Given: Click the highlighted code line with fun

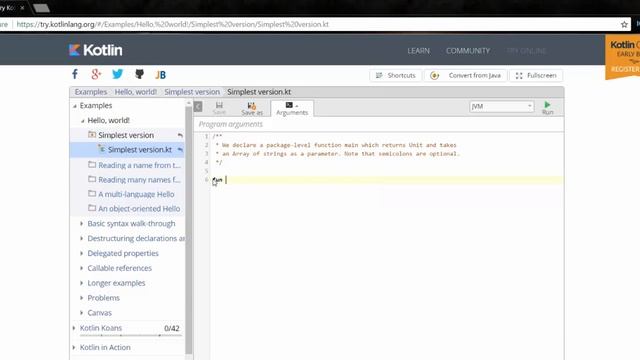Looking at the screenshot, I should tap(387, 180).
